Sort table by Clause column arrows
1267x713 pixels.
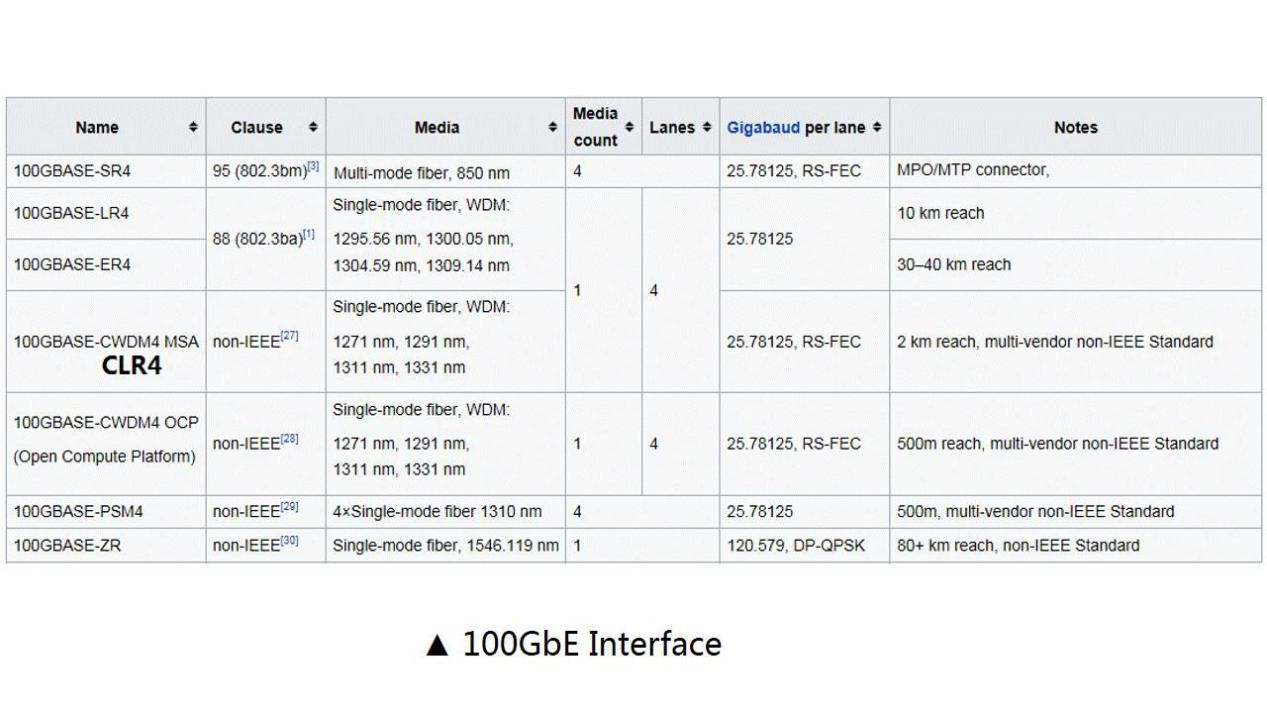[313, 128]
